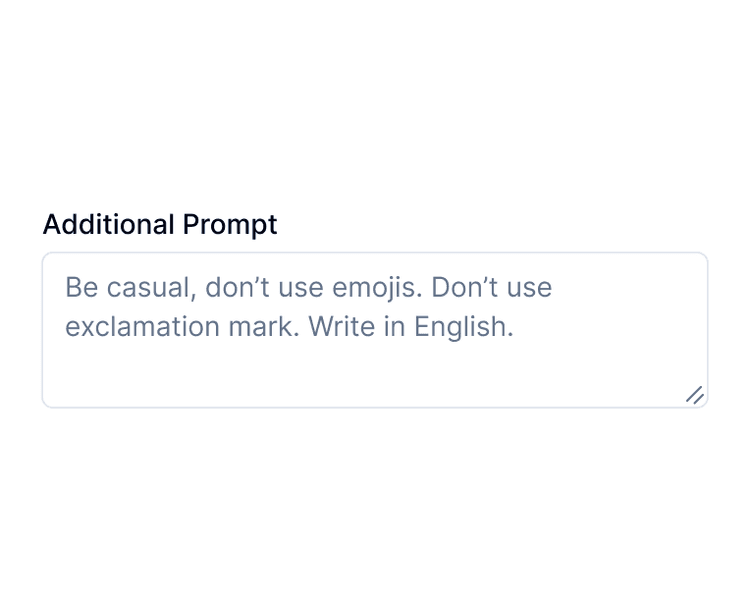Viewport: 750px width, 613px height.
Task: Click the word "emojis" in the prompt box
Action: pyautogui.click(x=385, y=288)
